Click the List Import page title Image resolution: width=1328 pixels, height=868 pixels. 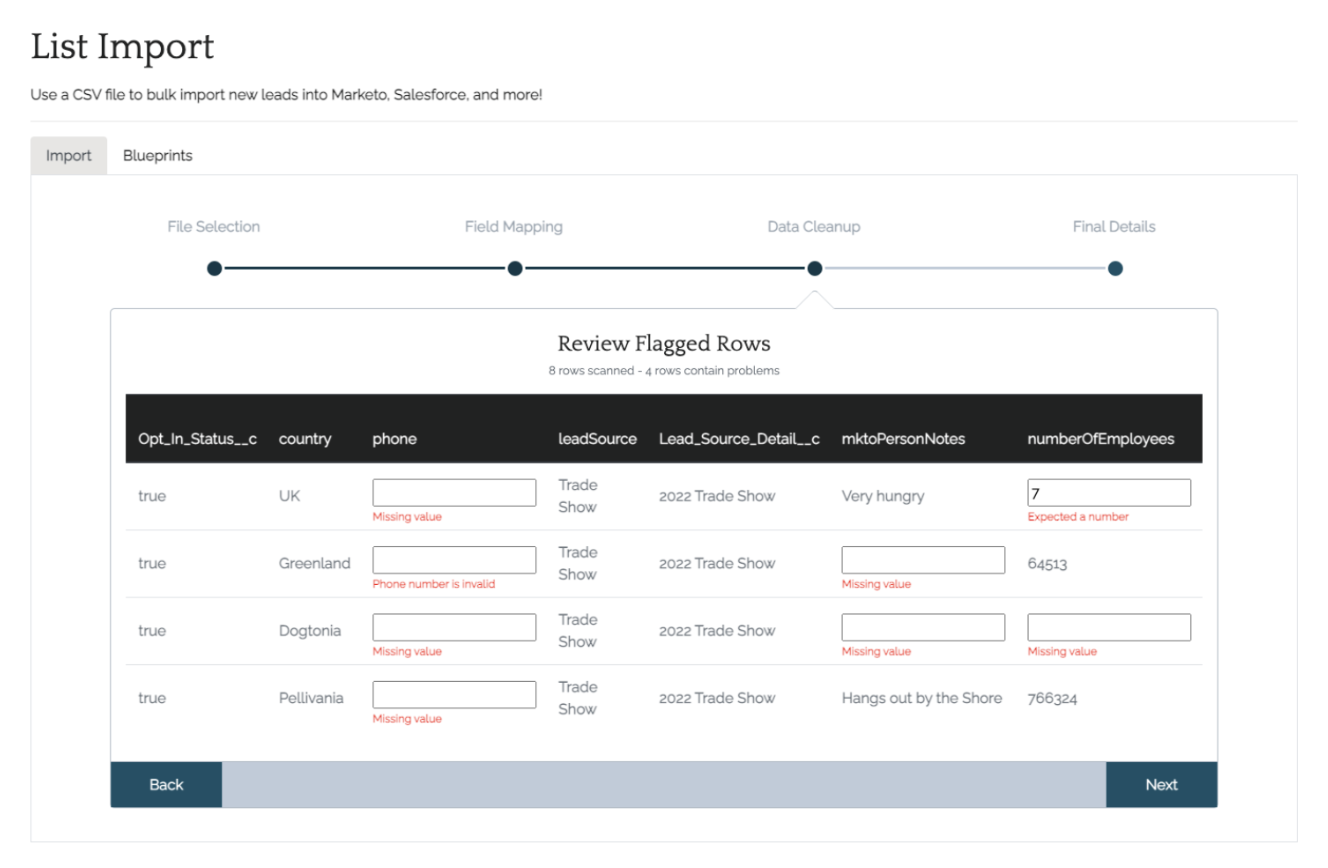[122, 47]
